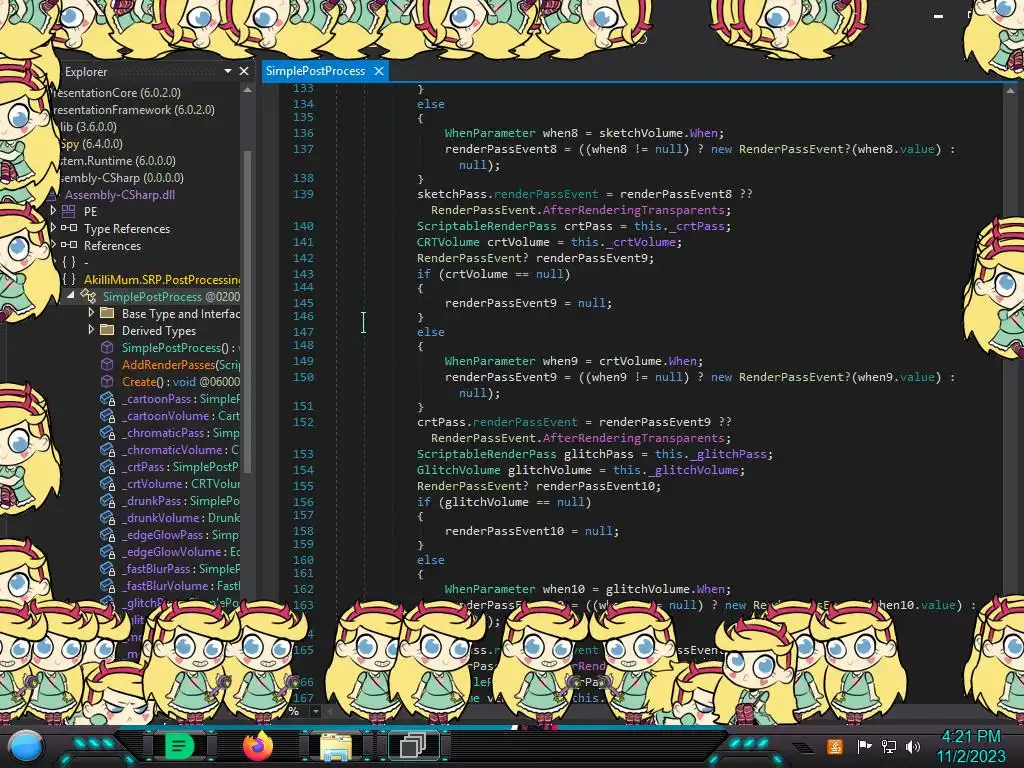
Task: Close the Assembly Explorer panel
Action: [x=244, y=71]
